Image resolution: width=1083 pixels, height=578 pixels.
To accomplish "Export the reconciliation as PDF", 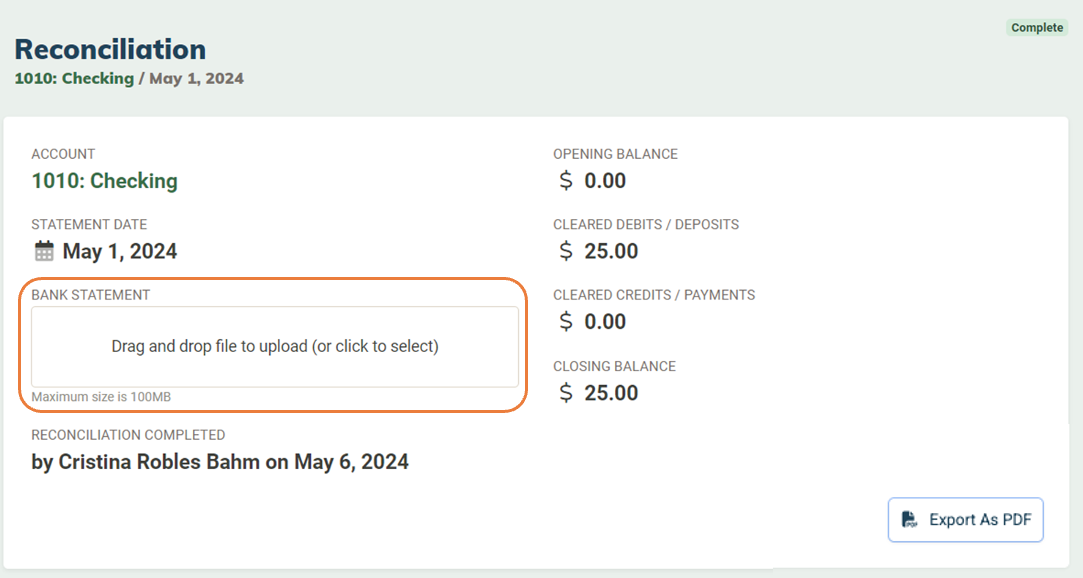I will (x=966, y=519).
